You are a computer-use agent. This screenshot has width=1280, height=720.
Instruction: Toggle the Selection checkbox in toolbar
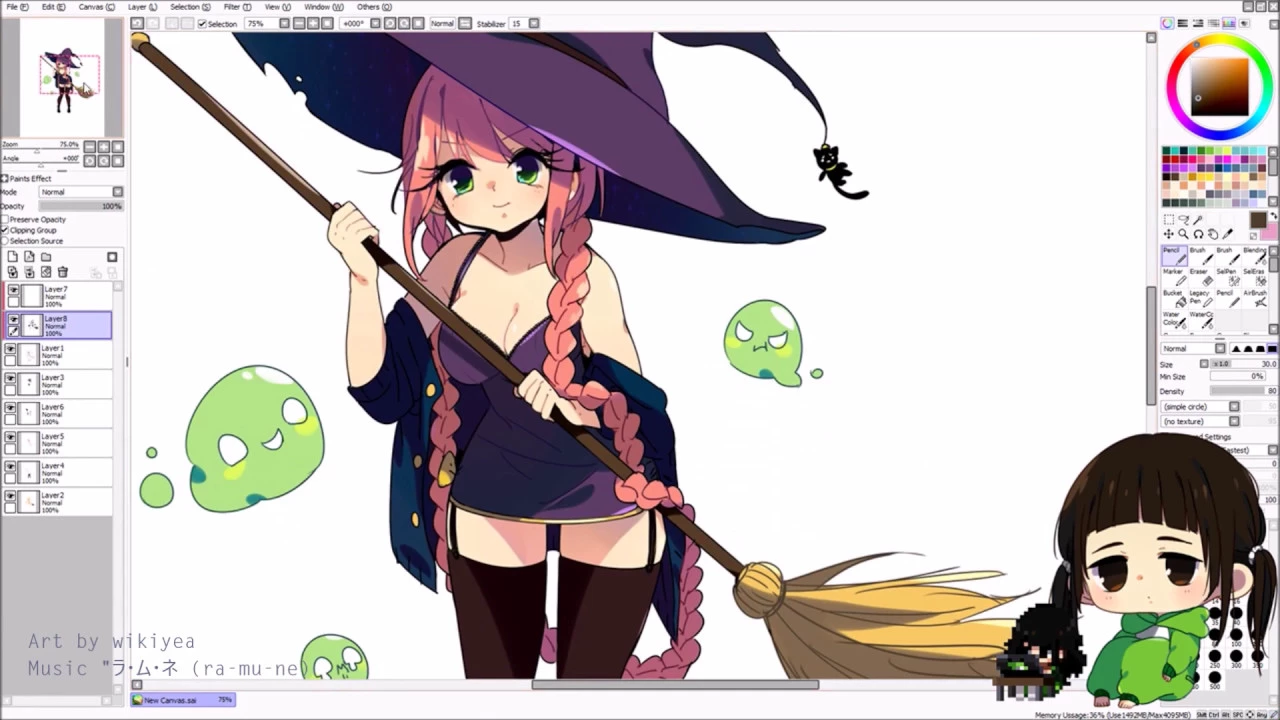click(x=202, y=24)
